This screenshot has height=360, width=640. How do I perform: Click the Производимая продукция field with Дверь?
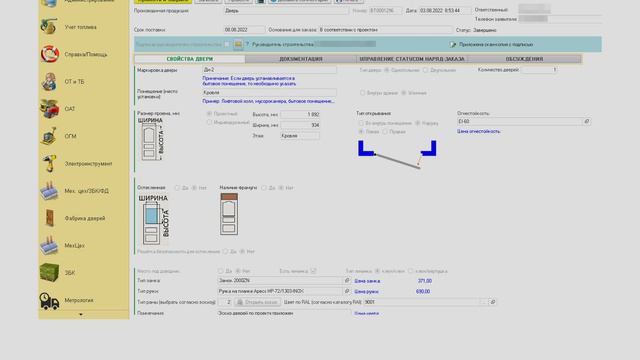point(286,11)
